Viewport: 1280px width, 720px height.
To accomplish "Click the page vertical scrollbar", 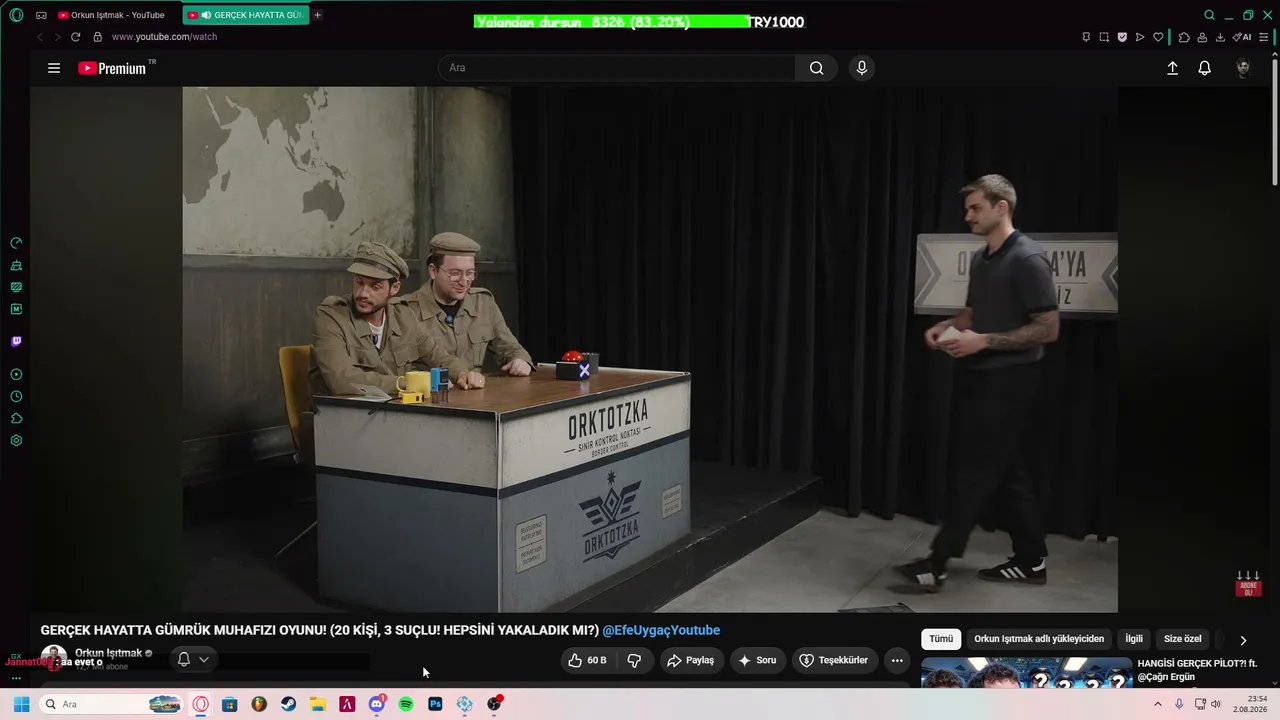I will (1274, 120).
